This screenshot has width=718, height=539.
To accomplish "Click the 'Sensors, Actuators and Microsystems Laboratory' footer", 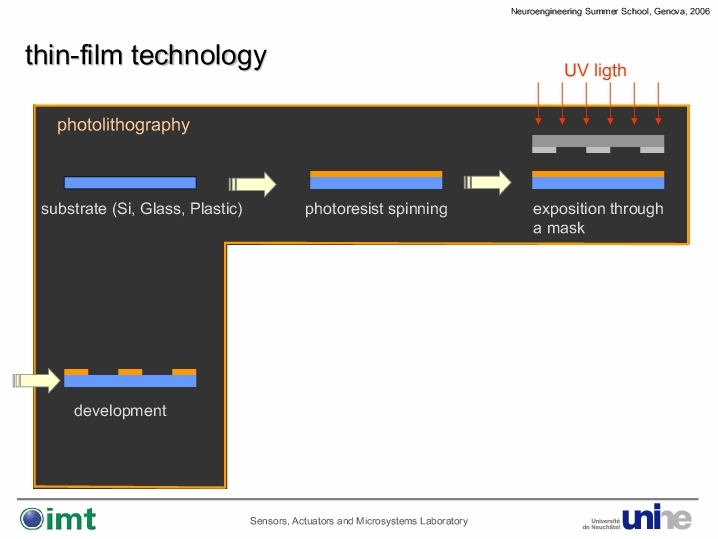I will 359,521.
